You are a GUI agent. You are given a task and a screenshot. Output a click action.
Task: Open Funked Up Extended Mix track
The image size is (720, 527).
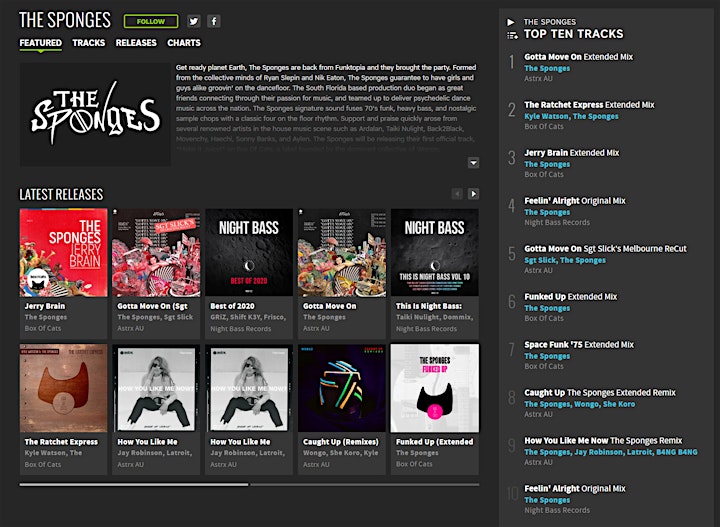[571, 297]
